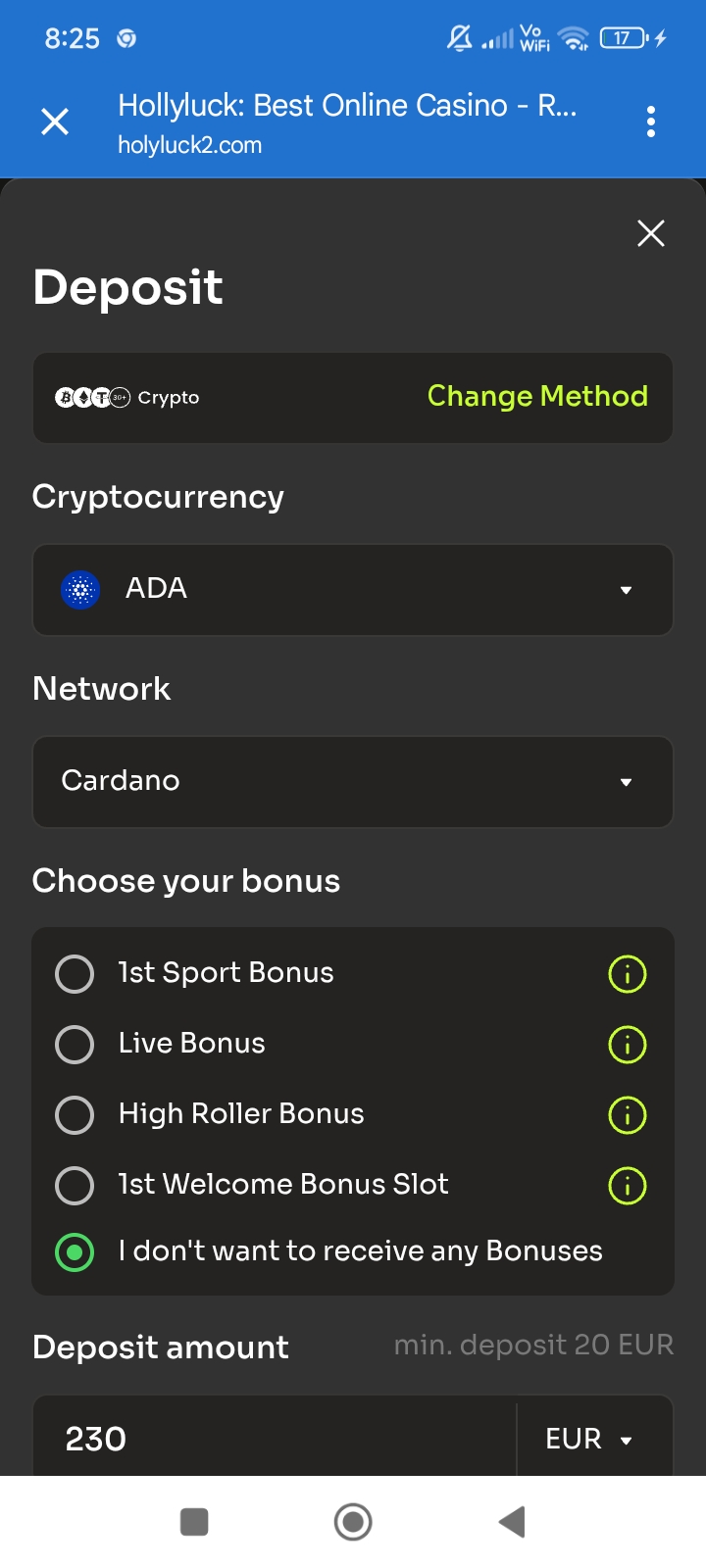Expand the ADA cryptocurrency dropdown
706x1568 pixels.
(x=353, y=590)
